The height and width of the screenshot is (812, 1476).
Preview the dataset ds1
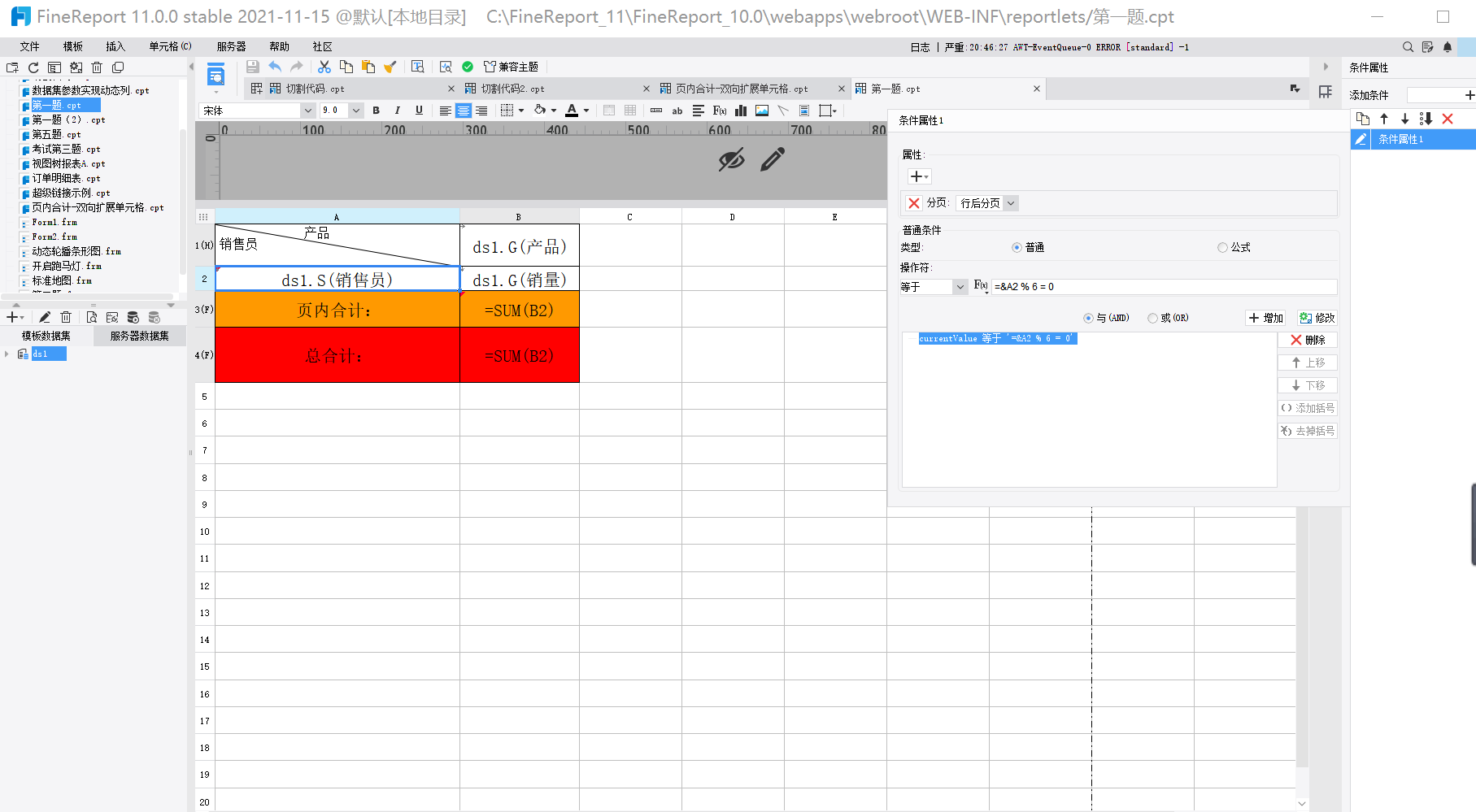tap(91, 317)
